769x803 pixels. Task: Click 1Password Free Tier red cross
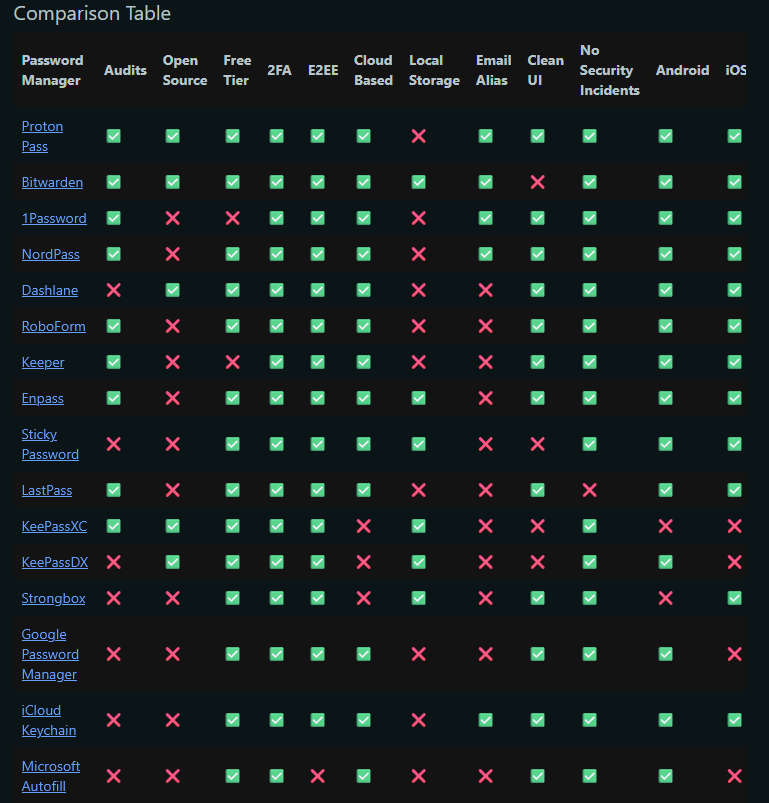(x=232, y=218)
